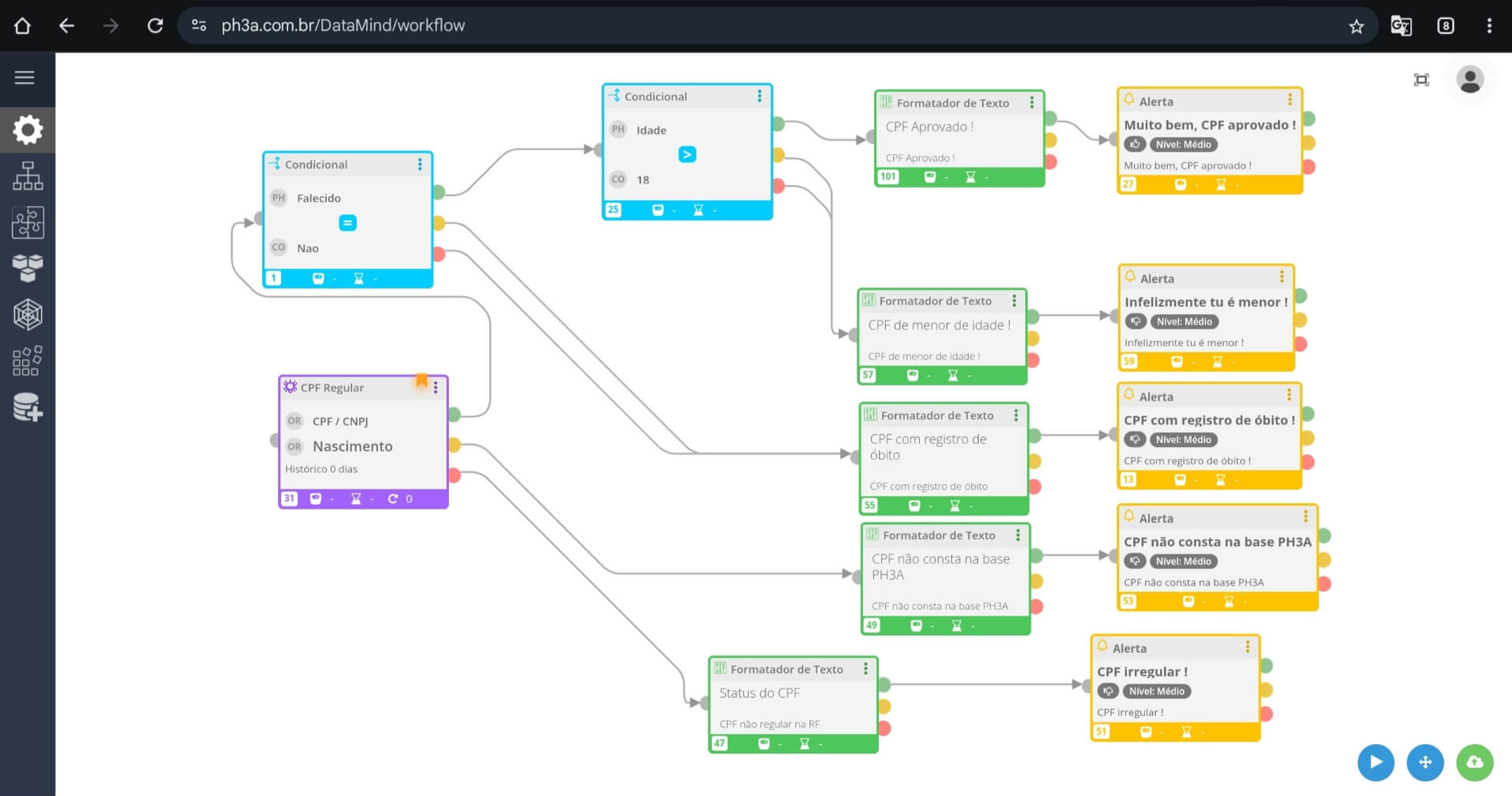Open options menu of Falecido Condicional node
This screenshot has width=1512, height=796.
[x=420, y=164]
